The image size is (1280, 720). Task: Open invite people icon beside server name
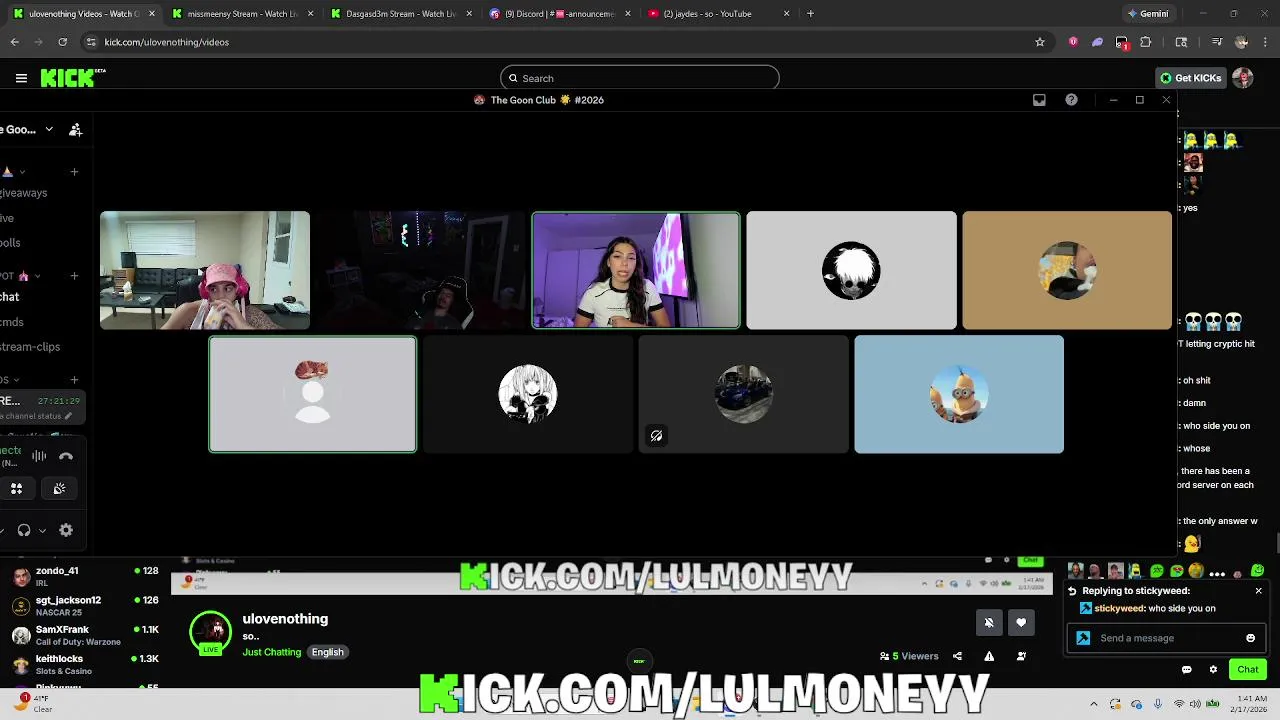click(x=75, y=129)
